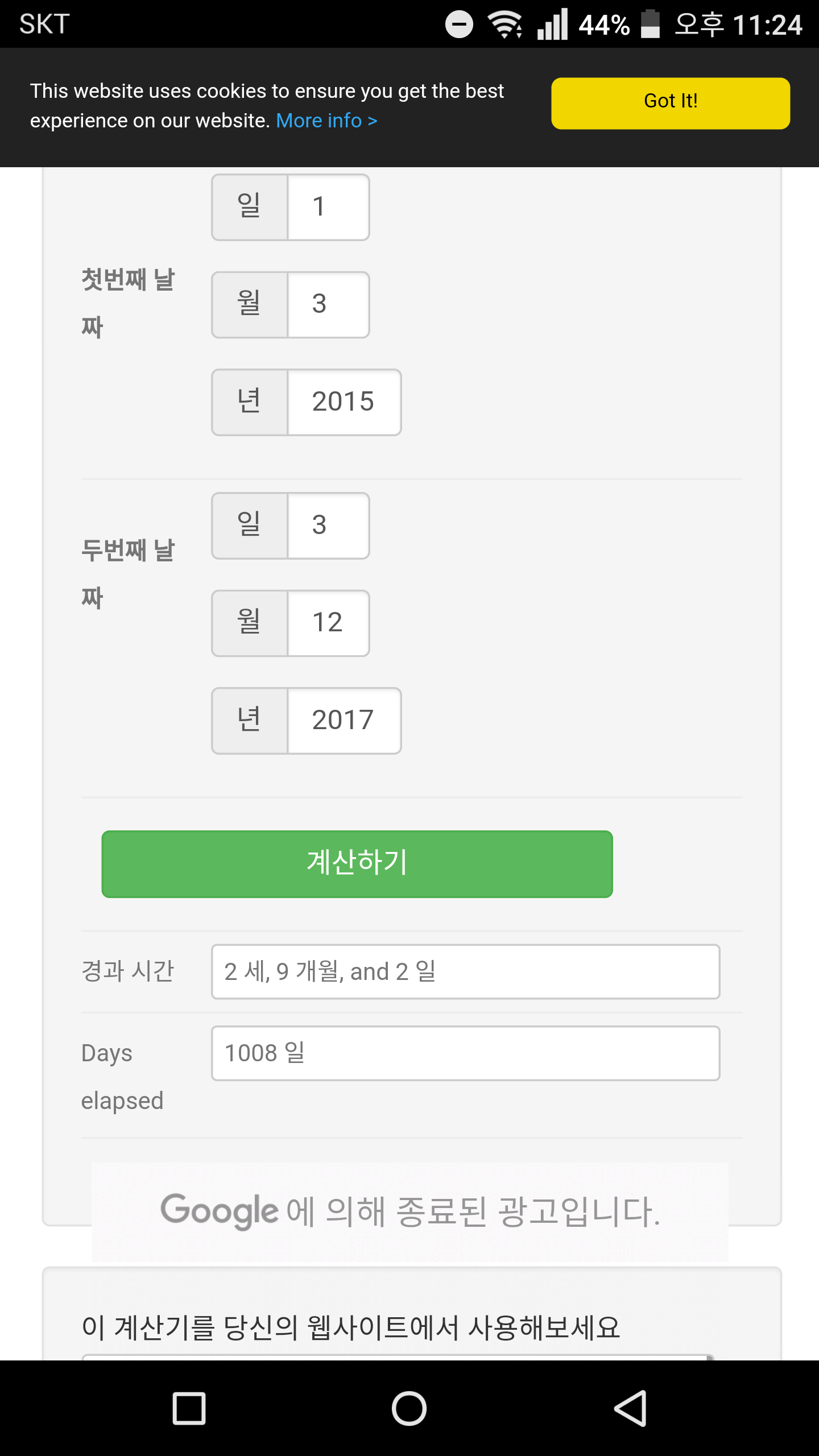
Task: Click the Days elapsed result box 1008 일
Action: pos(465,1053)
